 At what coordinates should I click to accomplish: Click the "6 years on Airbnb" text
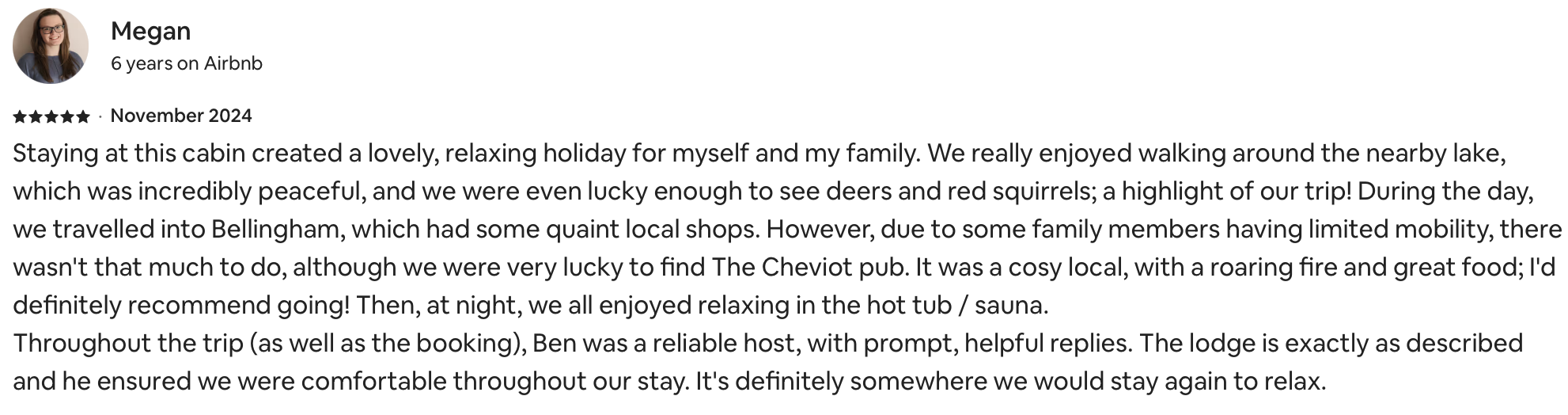186,63
